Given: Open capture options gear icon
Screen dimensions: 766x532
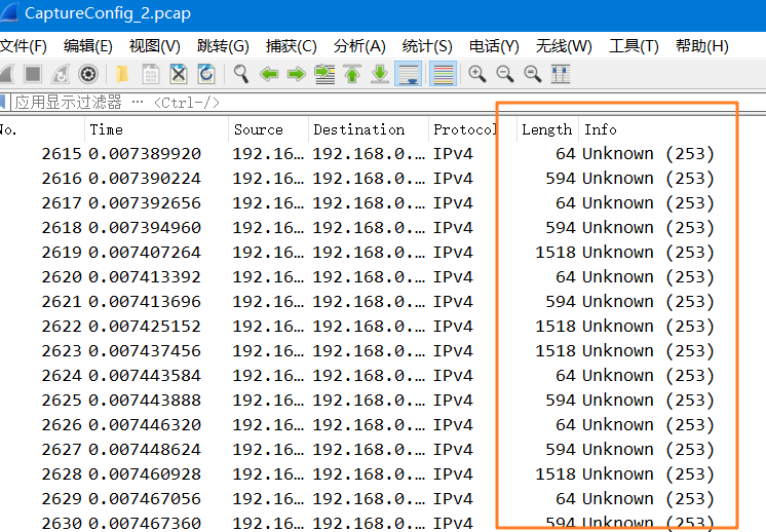Looking at the screenshot, I should [88, 74].
